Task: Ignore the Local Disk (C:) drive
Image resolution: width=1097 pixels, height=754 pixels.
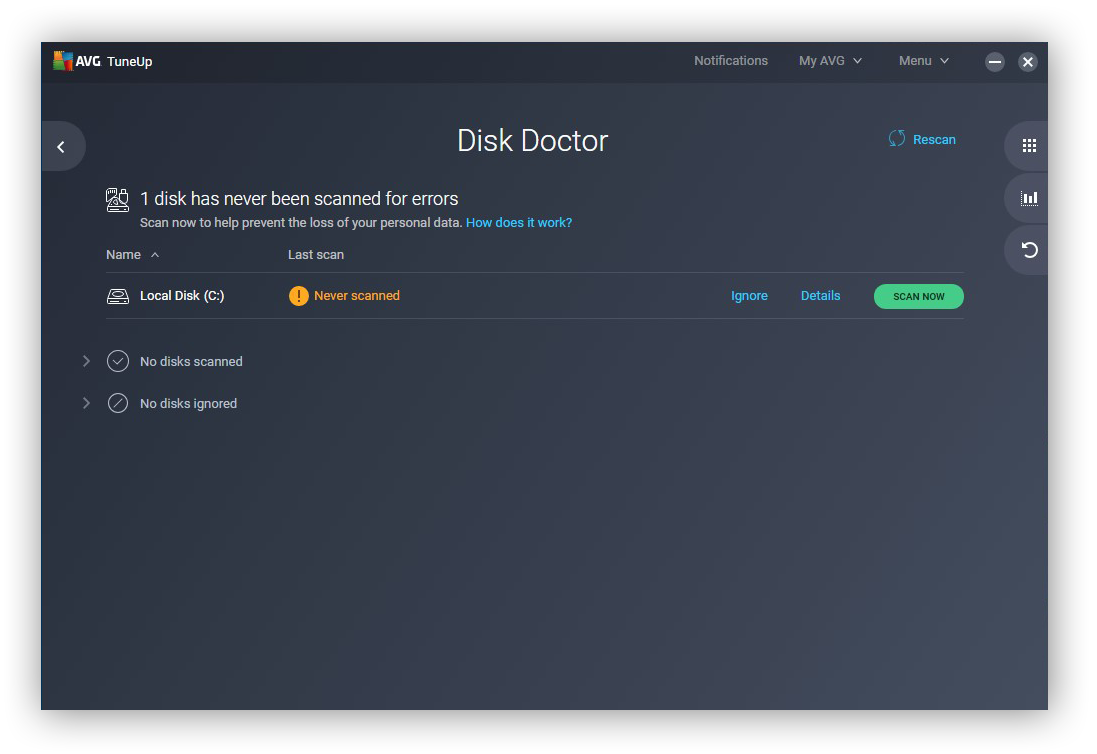Action: [x=749, y=295]
